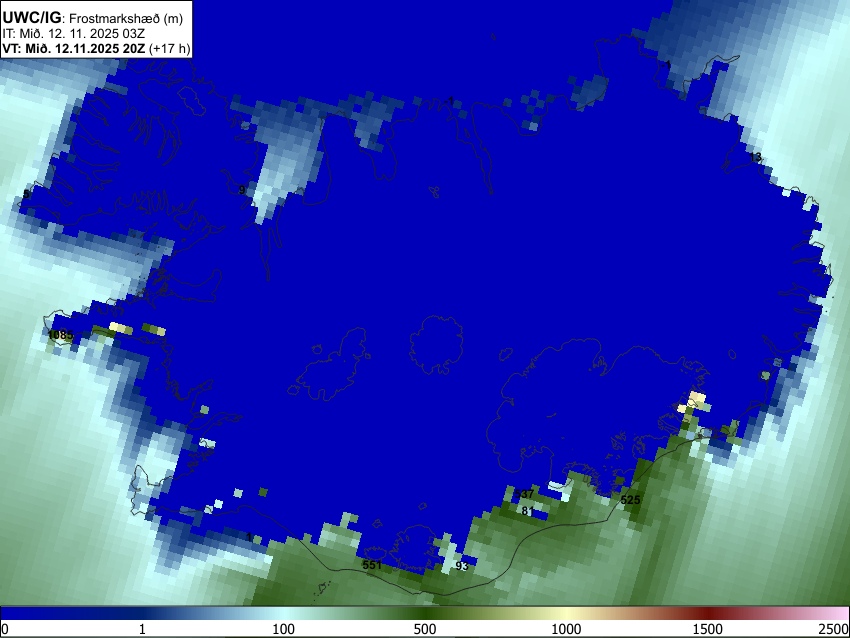The width and height of the screenshot is (850, 638).
Task: Click the color scale label "100"
Action: pyautogui.click(x=284, y=629)
